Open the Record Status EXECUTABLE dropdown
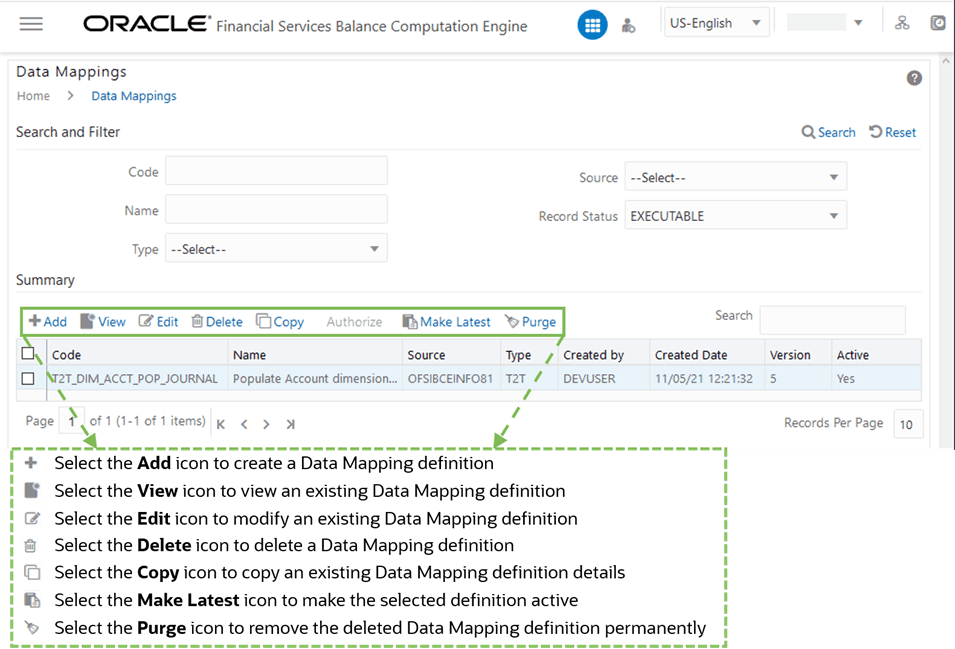The height and width of the screenshot is (649, 955). point(736,216)
